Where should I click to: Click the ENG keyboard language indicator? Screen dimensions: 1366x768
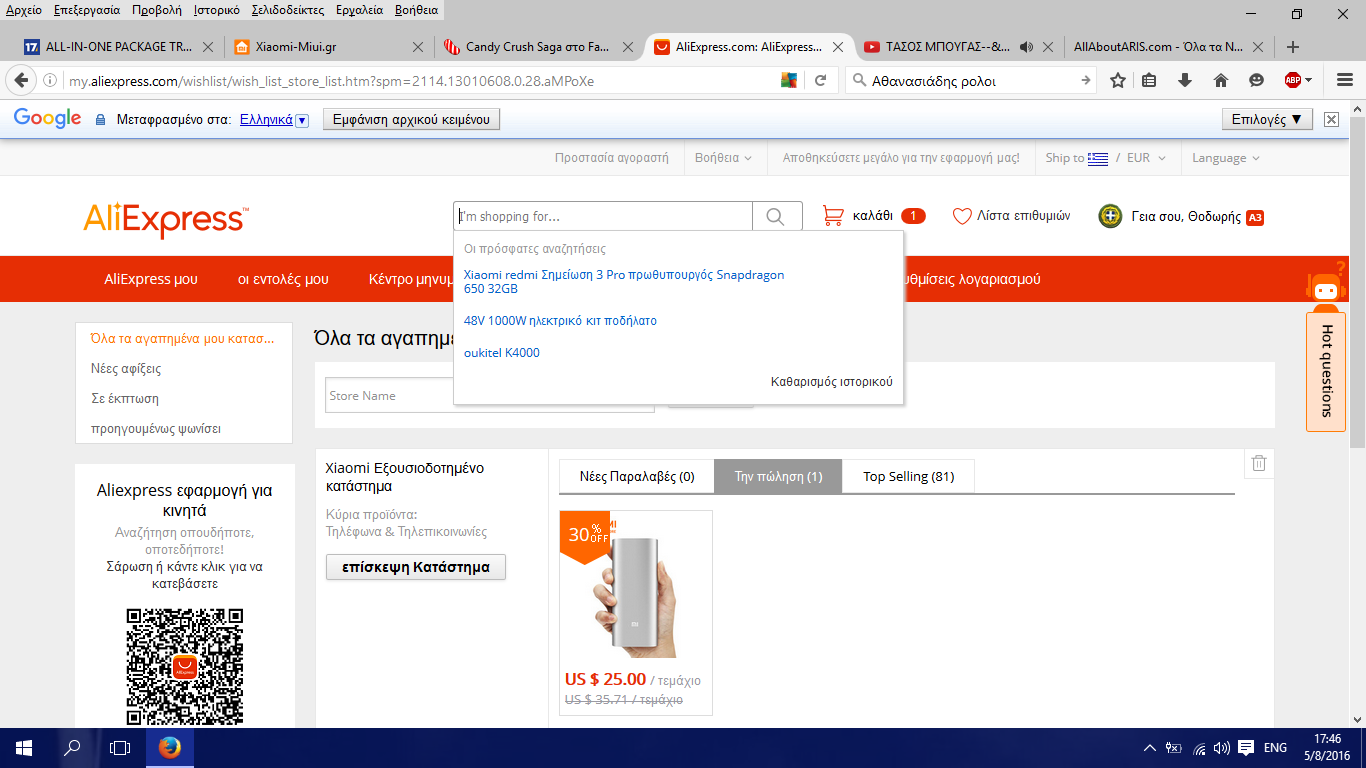click(1275, 747)
